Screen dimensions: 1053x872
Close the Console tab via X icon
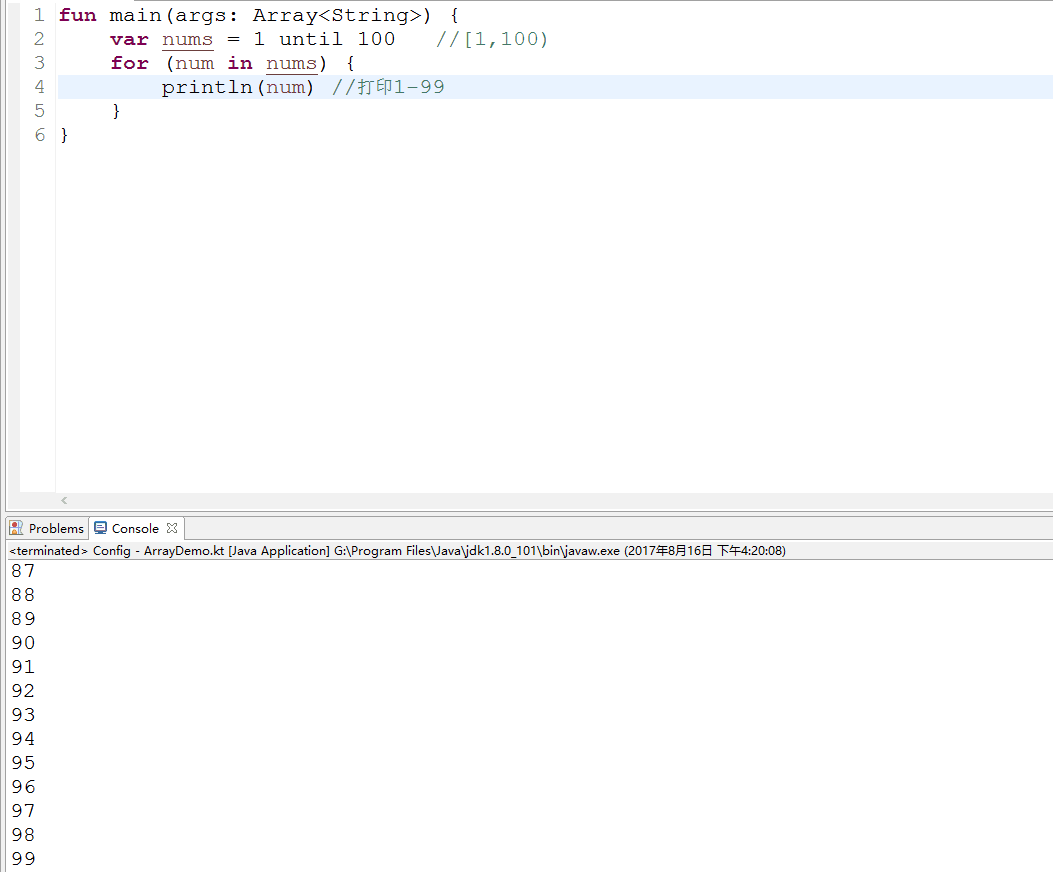click(172, 528)
